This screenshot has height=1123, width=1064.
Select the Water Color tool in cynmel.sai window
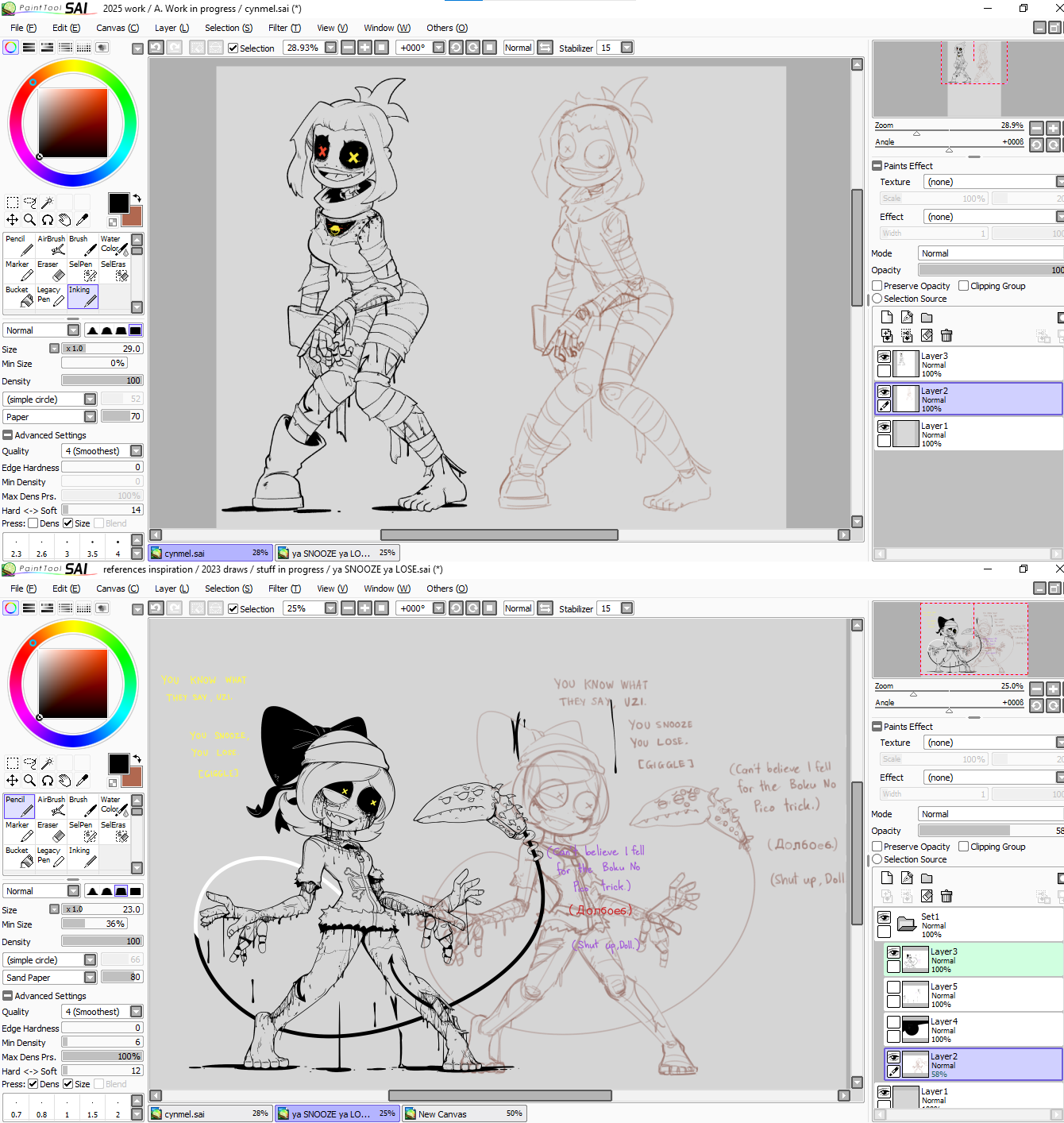tap(114, 245)
